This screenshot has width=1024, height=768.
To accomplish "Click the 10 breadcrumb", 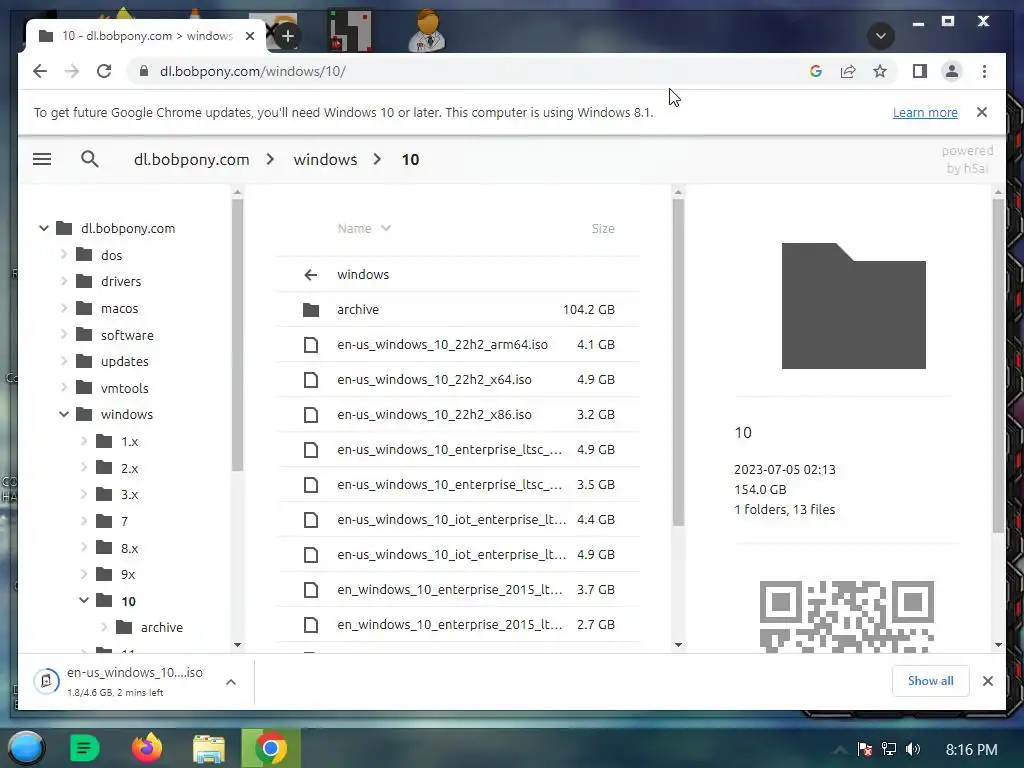I will [x=410, y=159].
